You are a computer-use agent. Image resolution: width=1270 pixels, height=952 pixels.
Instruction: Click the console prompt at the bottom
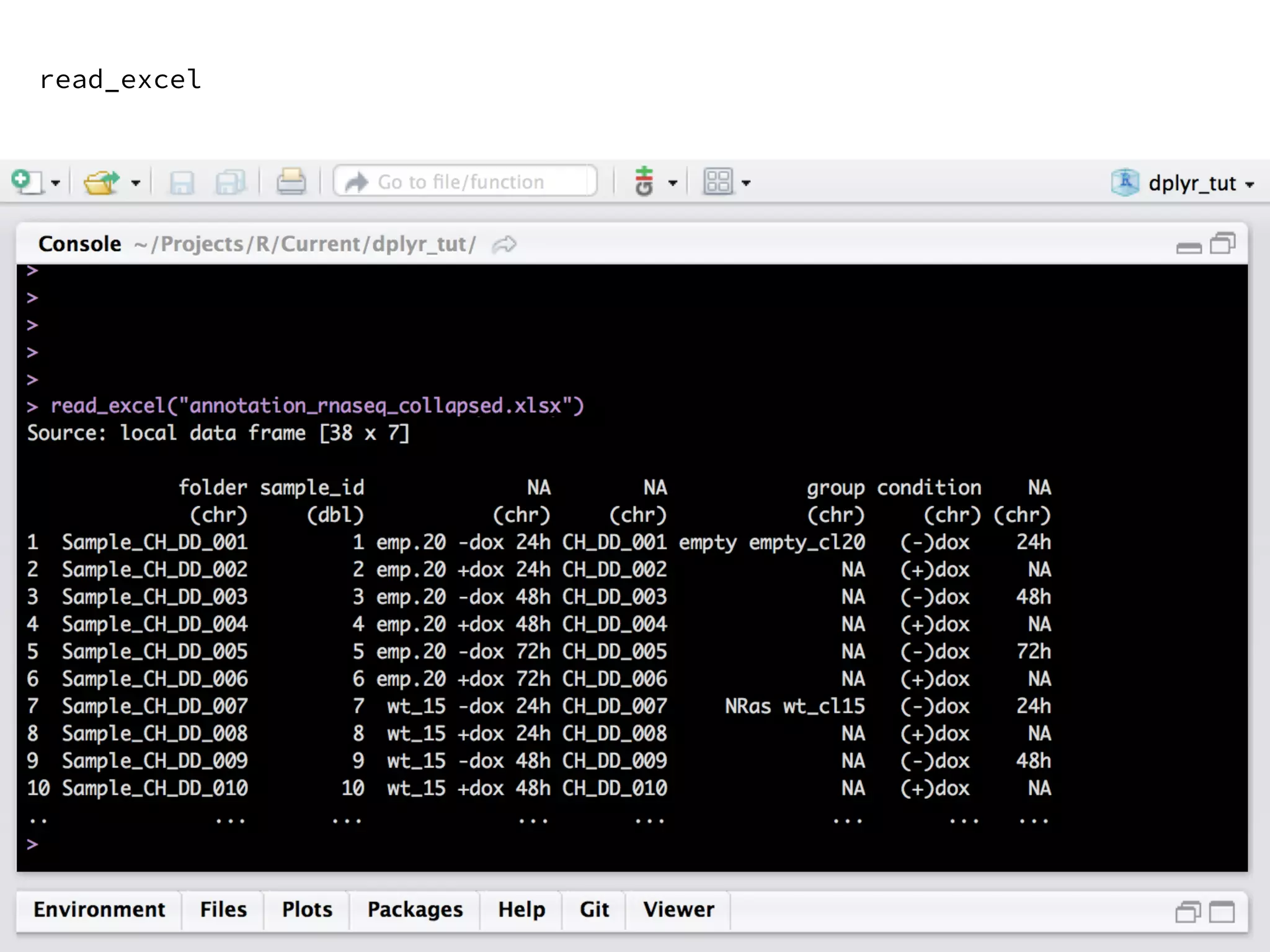click(x=186, y=844)
